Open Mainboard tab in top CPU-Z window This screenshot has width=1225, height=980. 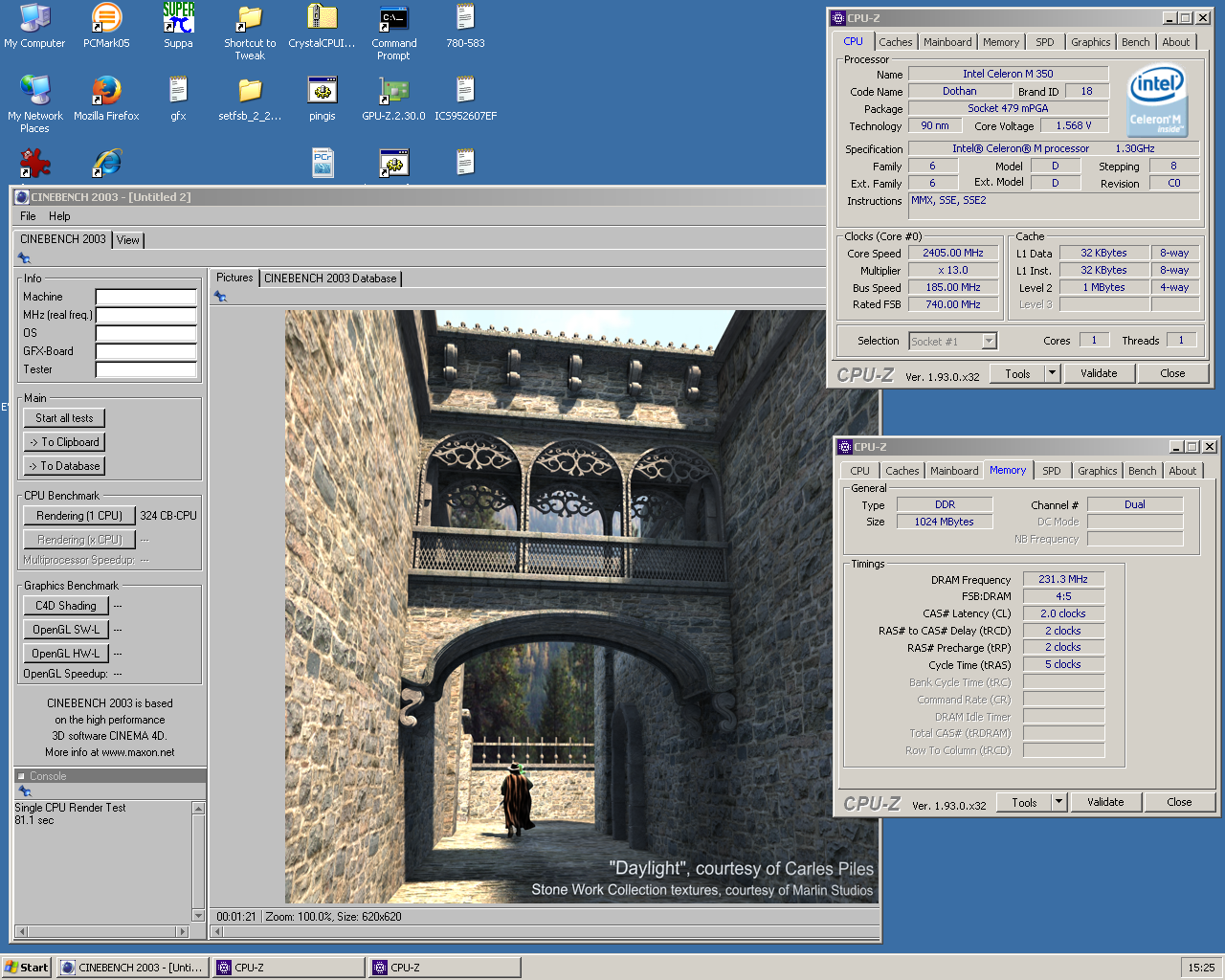point(947,42)
